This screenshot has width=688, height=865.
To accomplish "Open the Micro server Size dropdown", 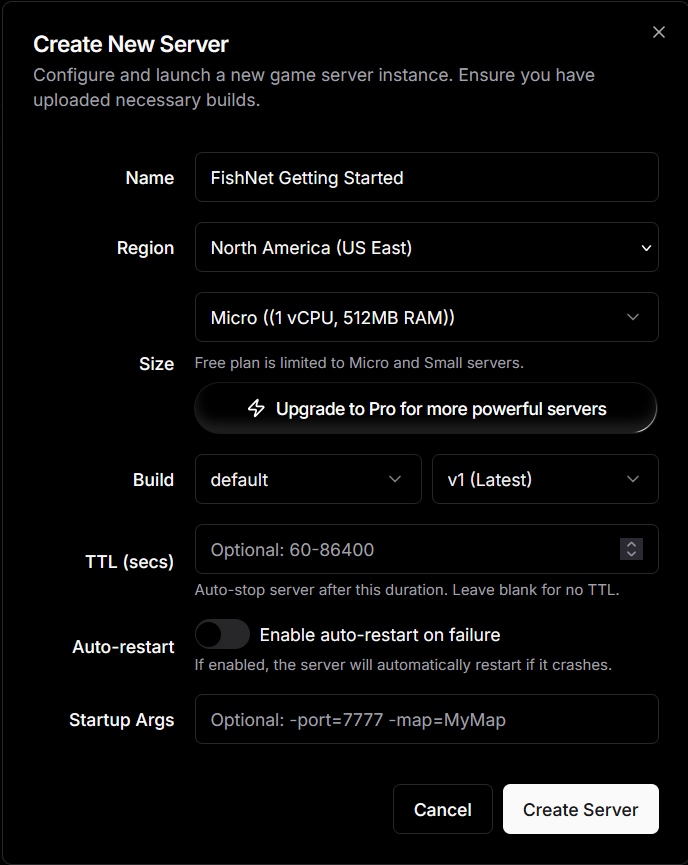I will (x=426, y=317).
